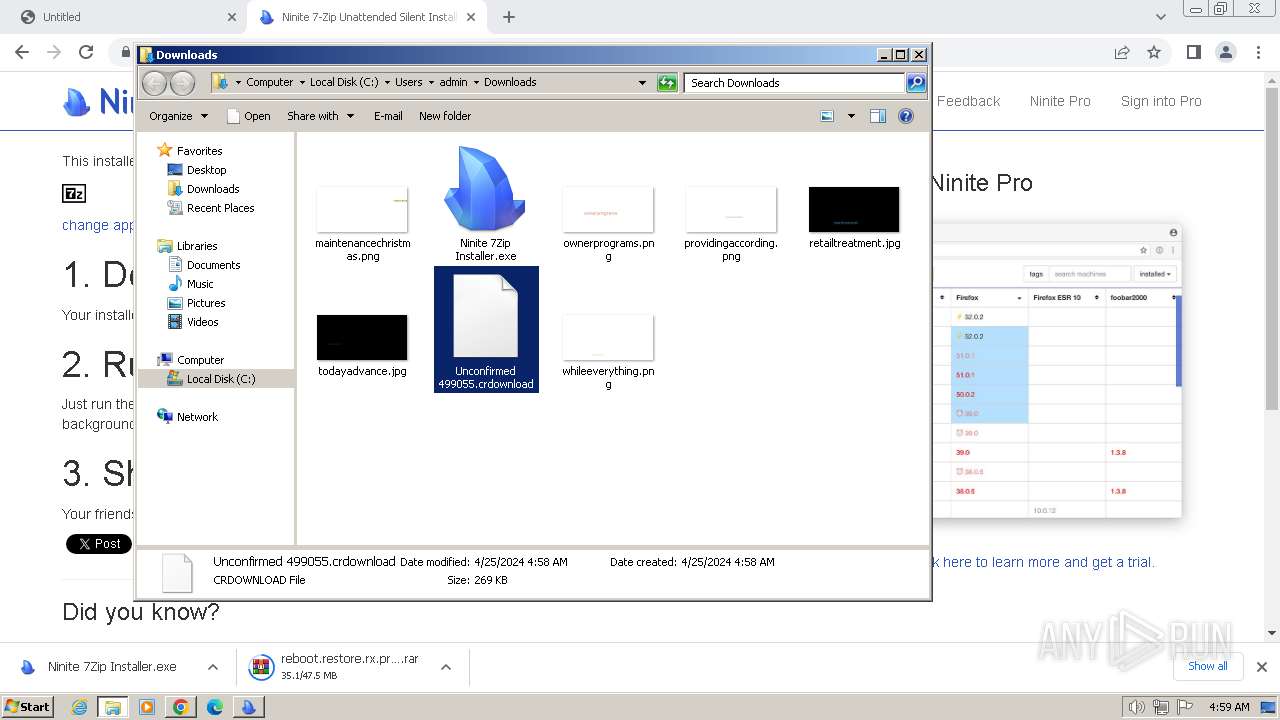Select the ownerprograms.png file
Viewport: 1280px width, 720px height.
(608, 224)
